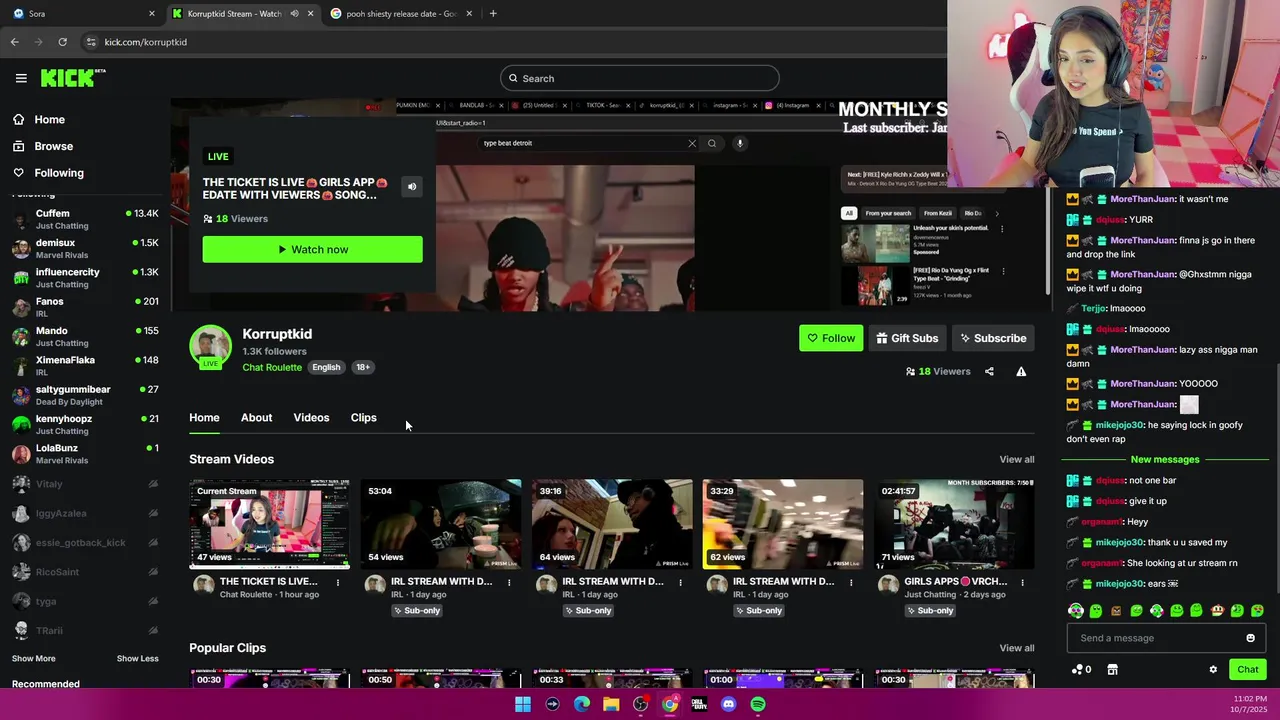Screen dimensions: 1280x720
Task: Mute the Korruptkid Stream browser tab
Action: tap(294, 13)
